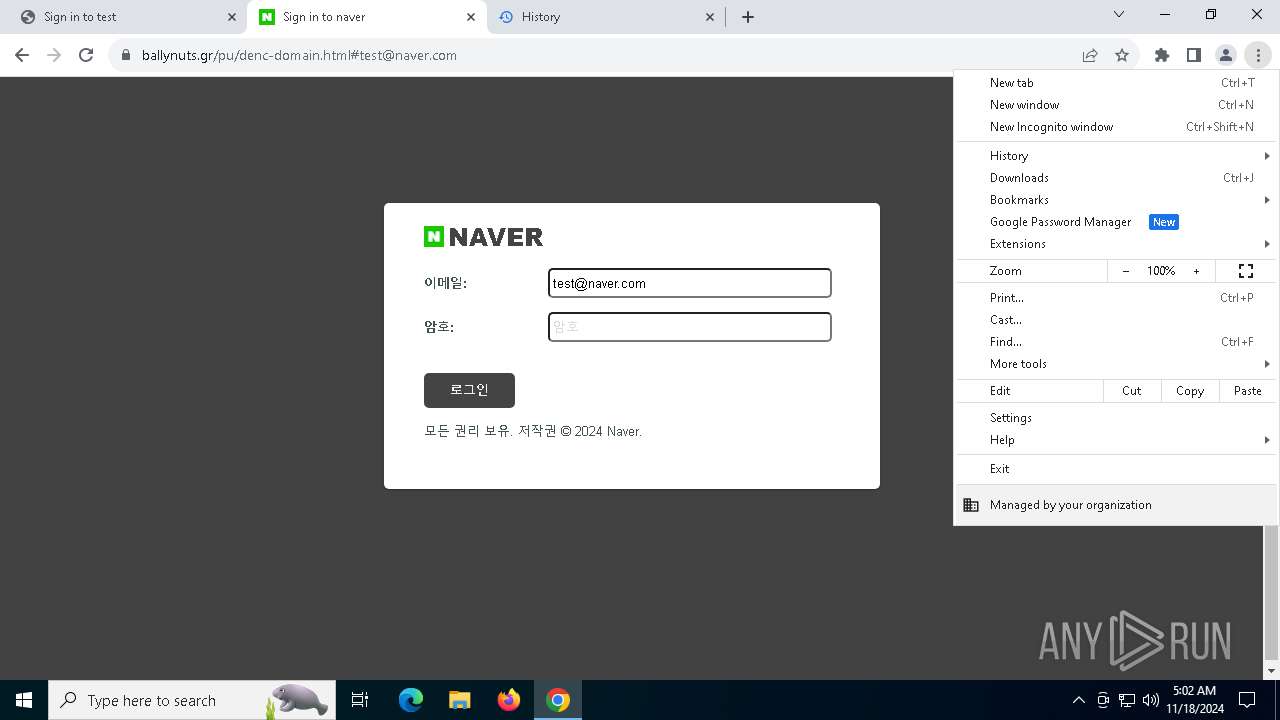Open a new tab with plus icon
The width and height of the screenshot is (1280, 720).
tap(748, 17)
